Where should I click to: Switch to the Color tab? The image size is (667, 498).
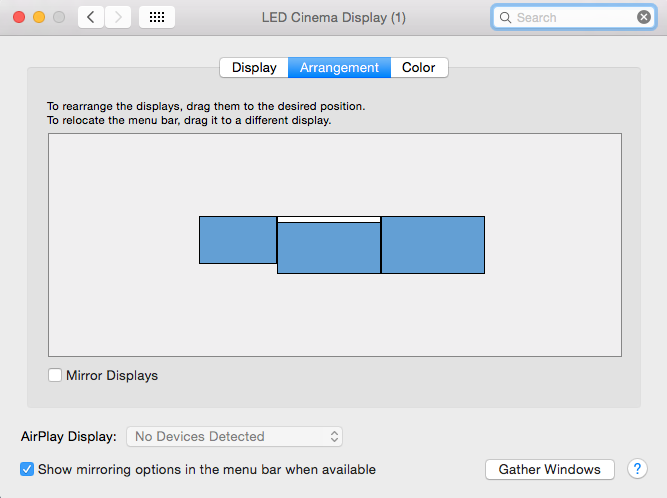tap(419, 68)
